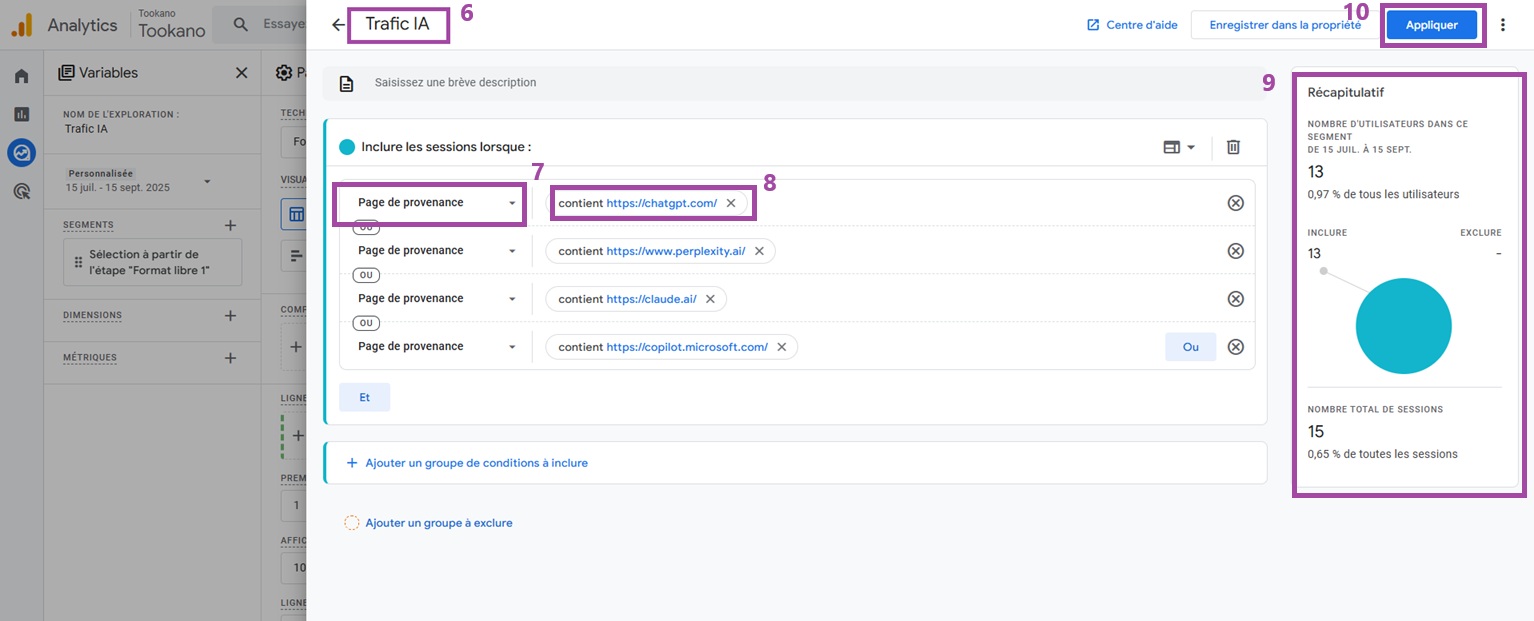1534x621 pixels.
Task: Open the Centre d'aide link
Action: click(1130, 25)
